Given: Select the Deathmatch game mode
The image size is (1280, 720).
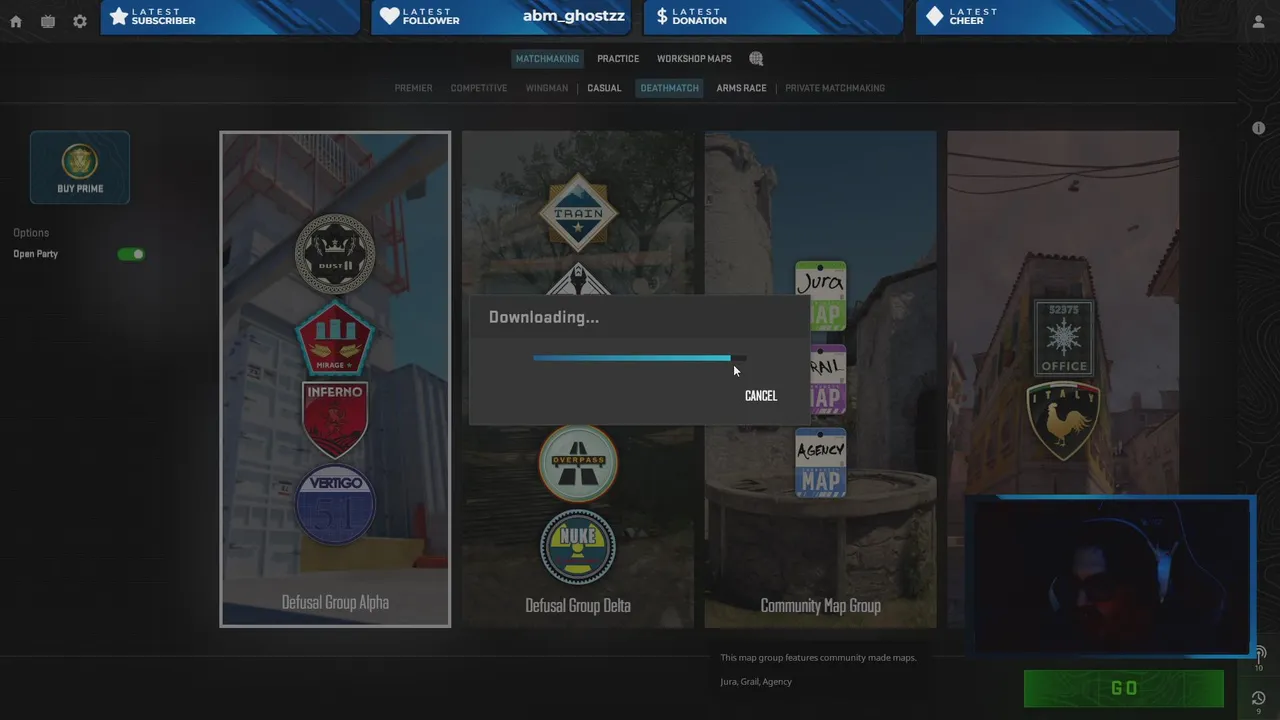Looking at the screenshot, I should pos(670,88).
